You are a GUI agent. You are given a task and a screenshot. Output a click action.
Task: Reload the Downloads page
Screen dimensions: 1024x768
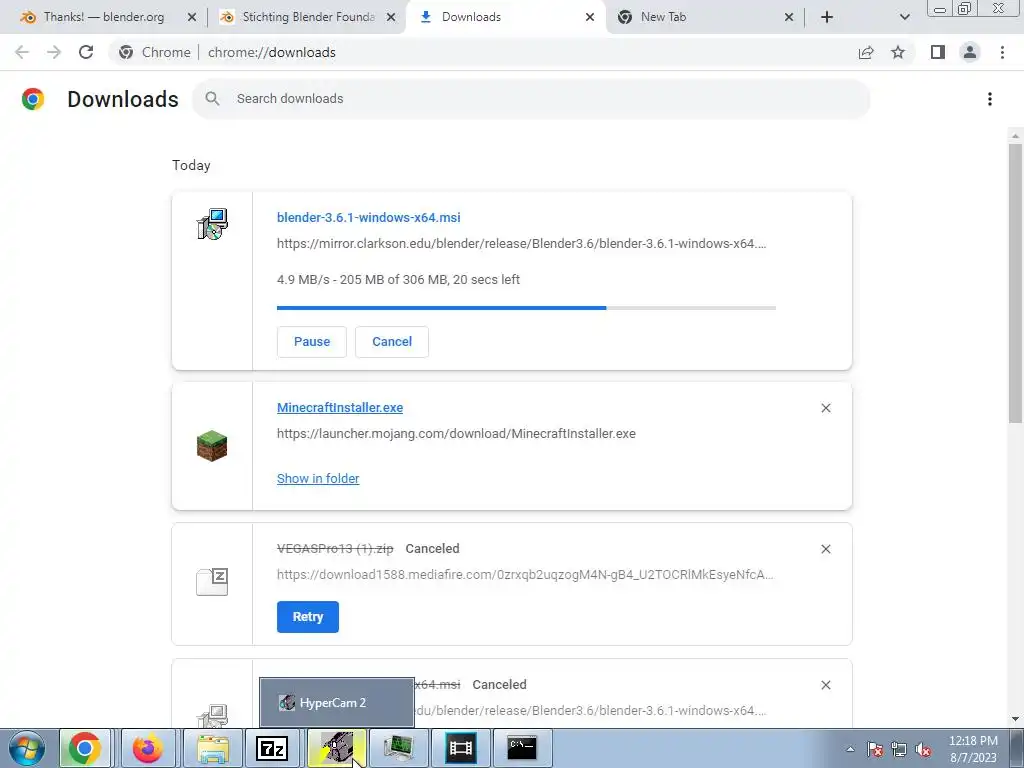86,52
